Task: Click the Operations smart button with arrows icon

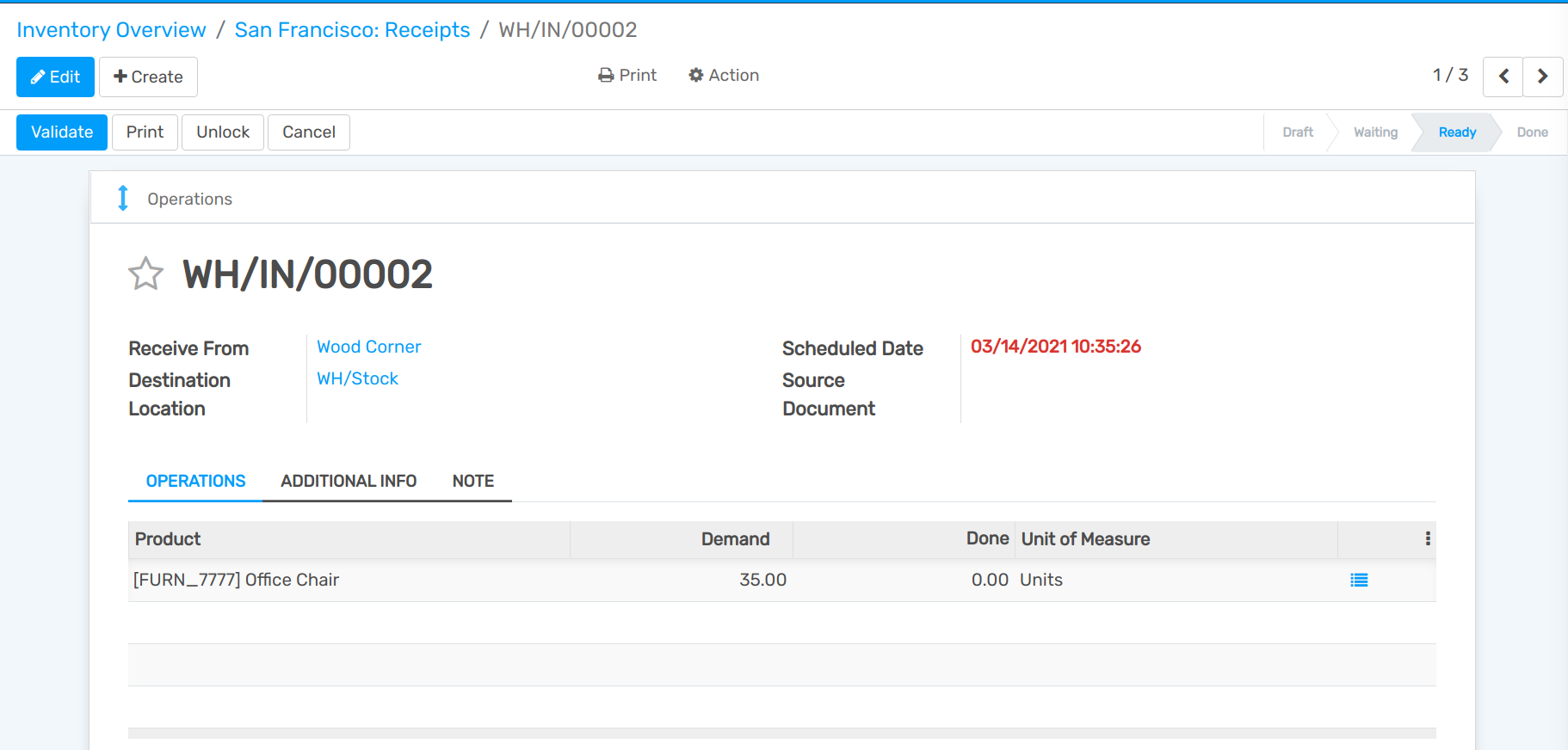Action: click(176, 199)
